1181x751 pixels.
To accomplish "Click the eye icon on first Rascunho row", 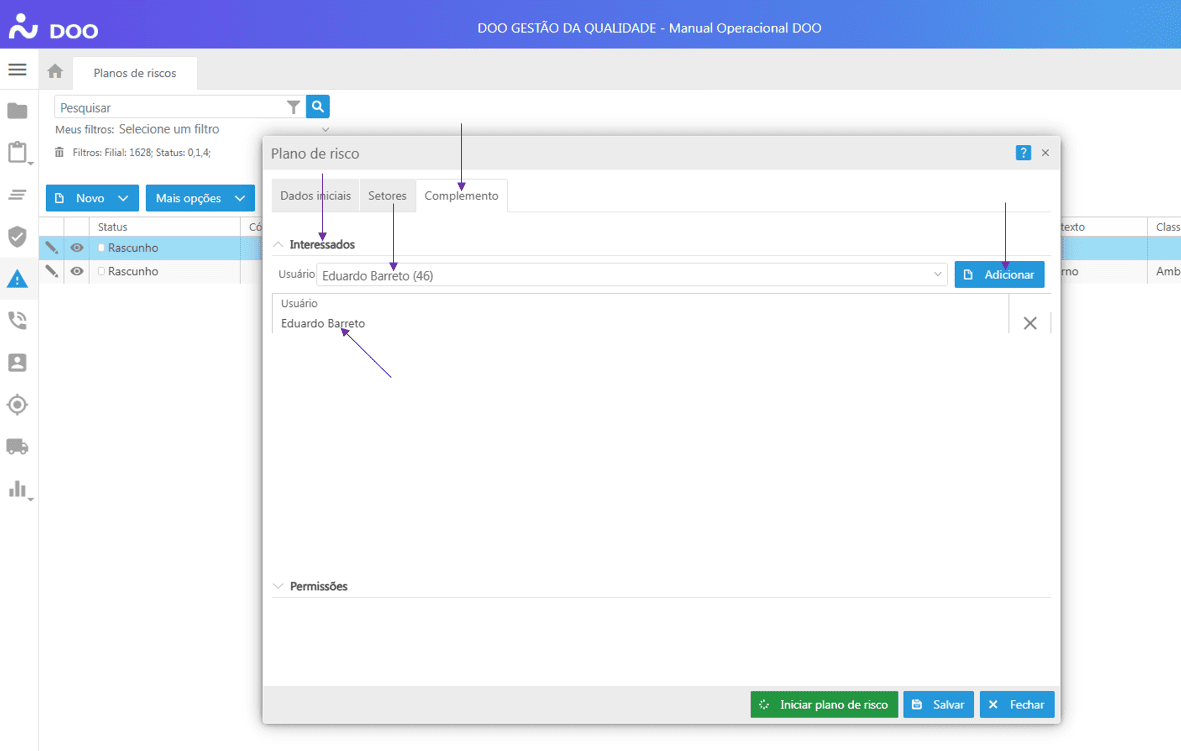I will pyautogui.click(x=77, y=248).
